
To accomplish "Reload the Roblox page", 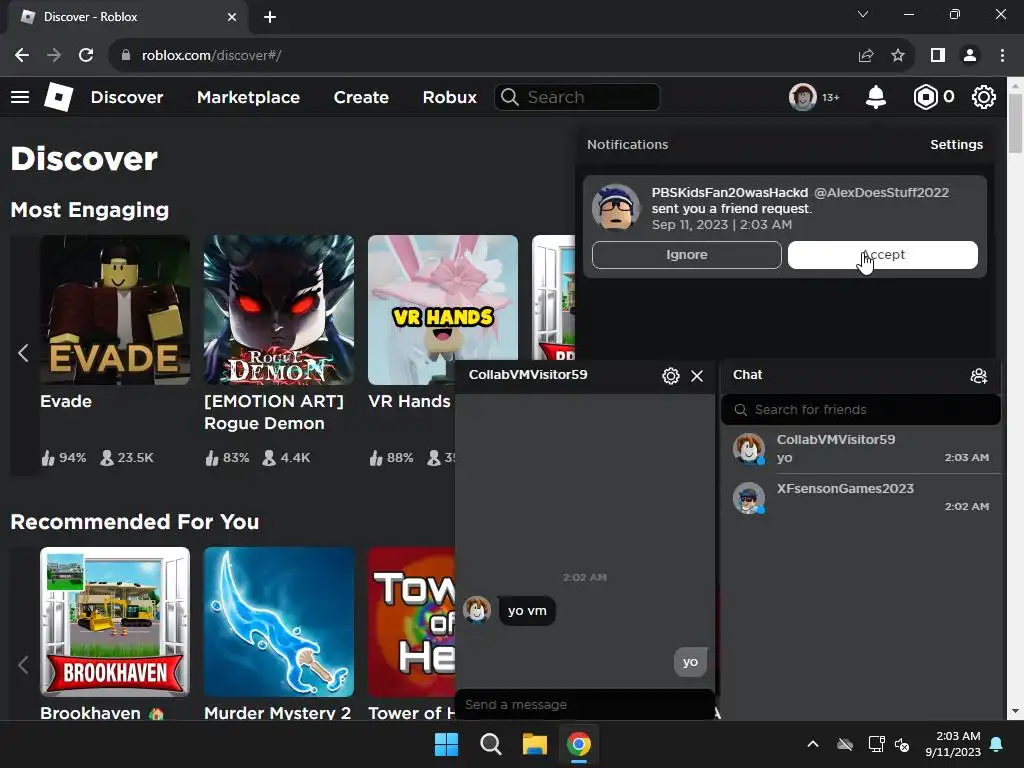I will (x=86, y=56).
